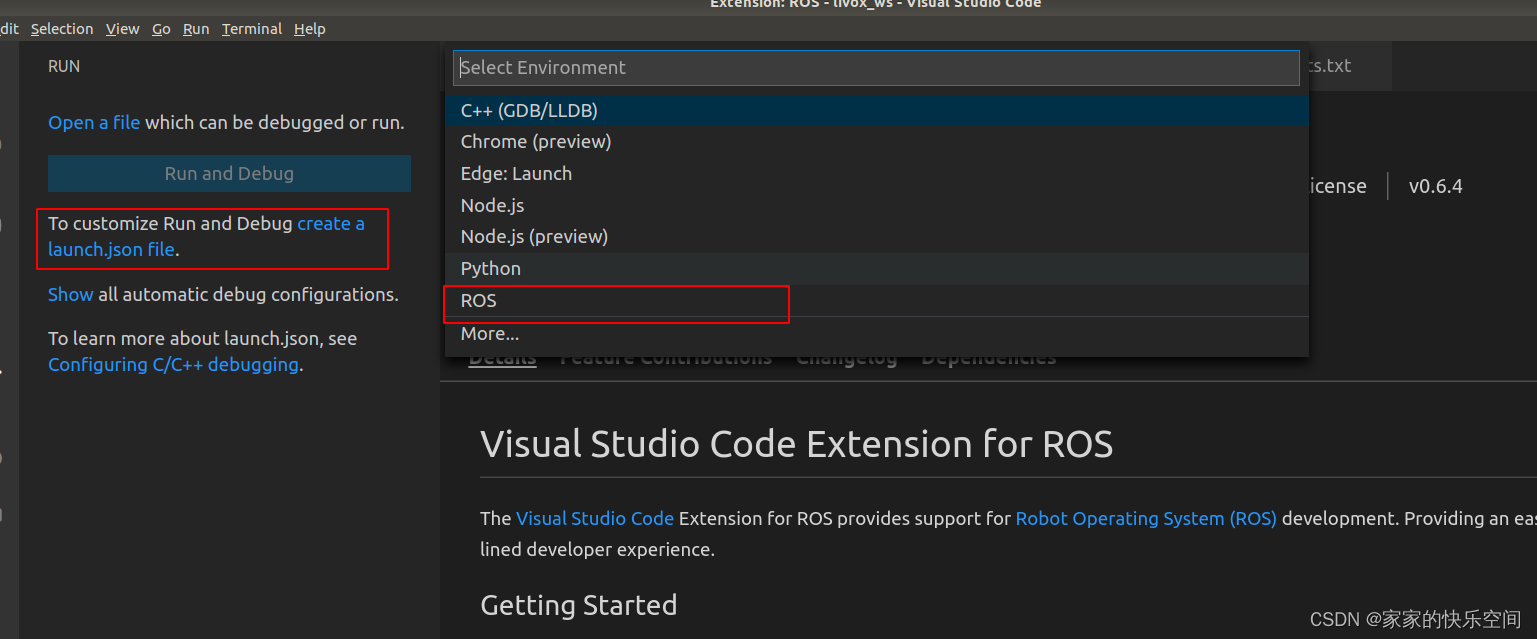Click the RUN panel title
Image resolution: width=1537 pixels, height=639 pixels.
(64, 66)
